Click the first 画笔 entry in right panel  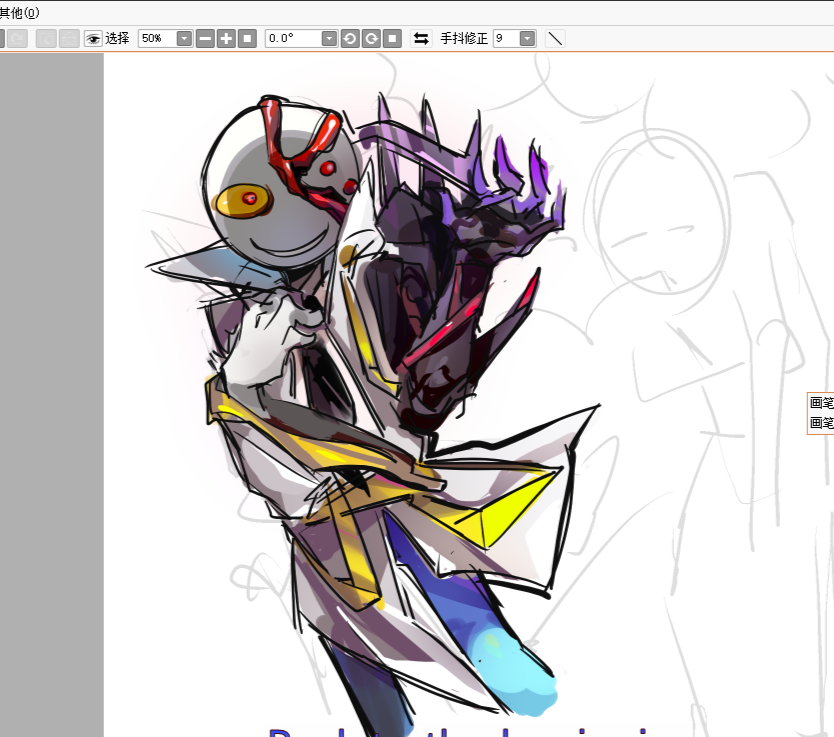tap(821, 403)
